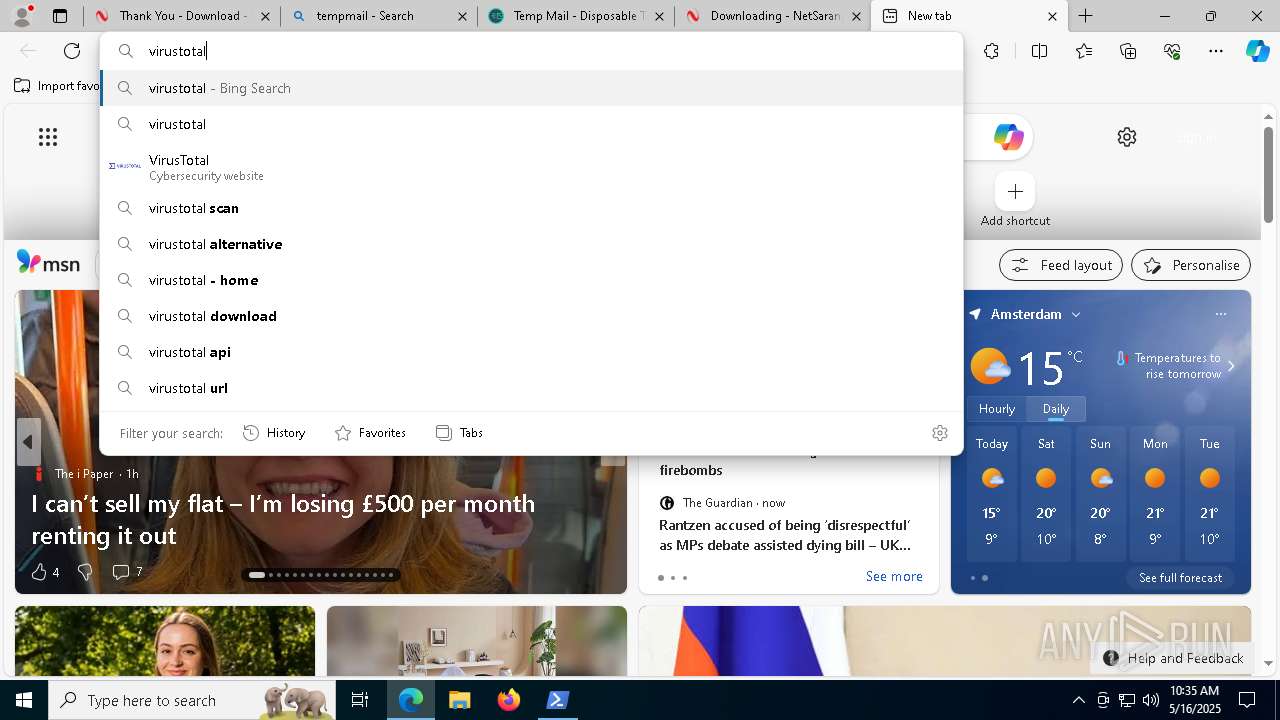
Task: Select the VirusTotal Cybersecurity website suggestion
Action: point(531,167)
